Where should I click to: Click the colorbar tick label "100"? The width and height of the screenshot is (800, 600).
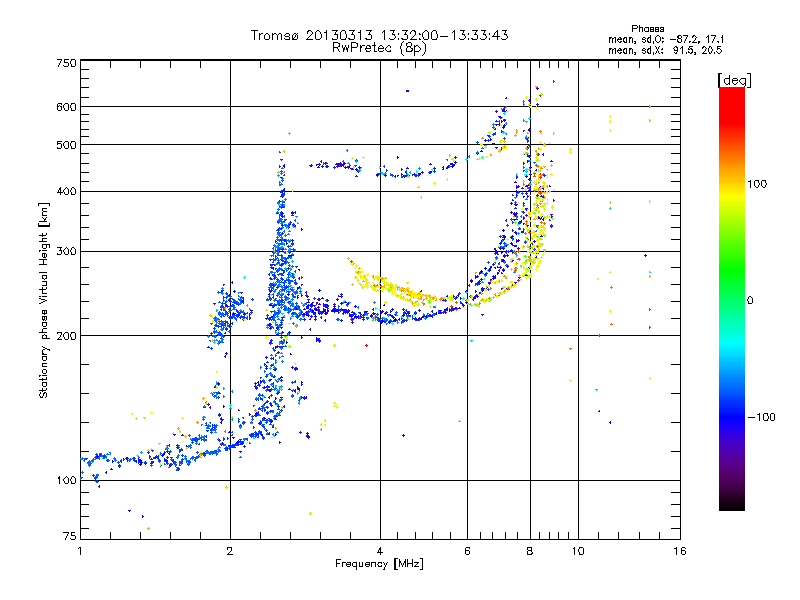(x=757, y=184)
